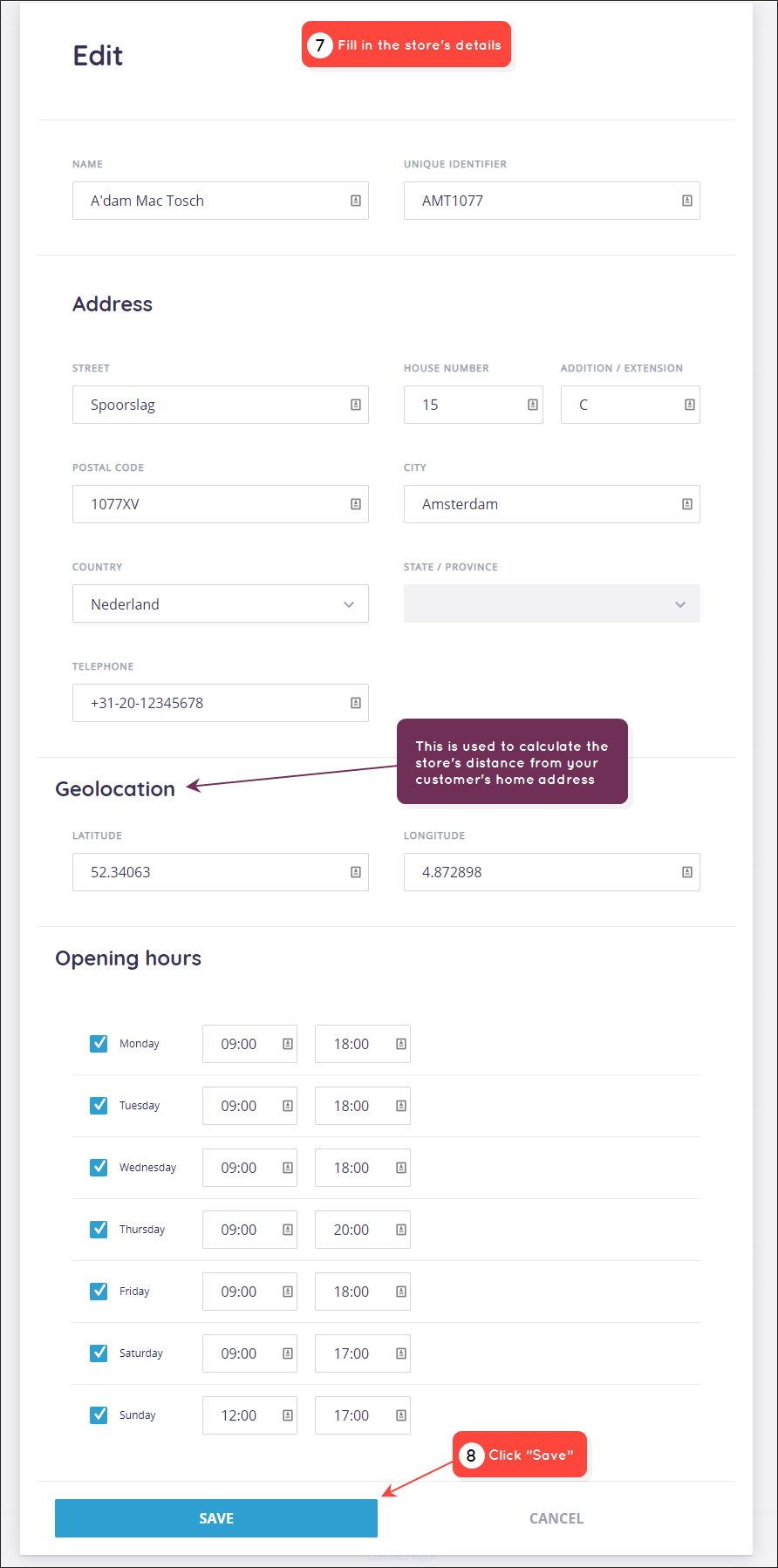Viewport: 778px width, 1568px height.
Task: Click autofill icon in Longitude field
Action: [687, 872]
